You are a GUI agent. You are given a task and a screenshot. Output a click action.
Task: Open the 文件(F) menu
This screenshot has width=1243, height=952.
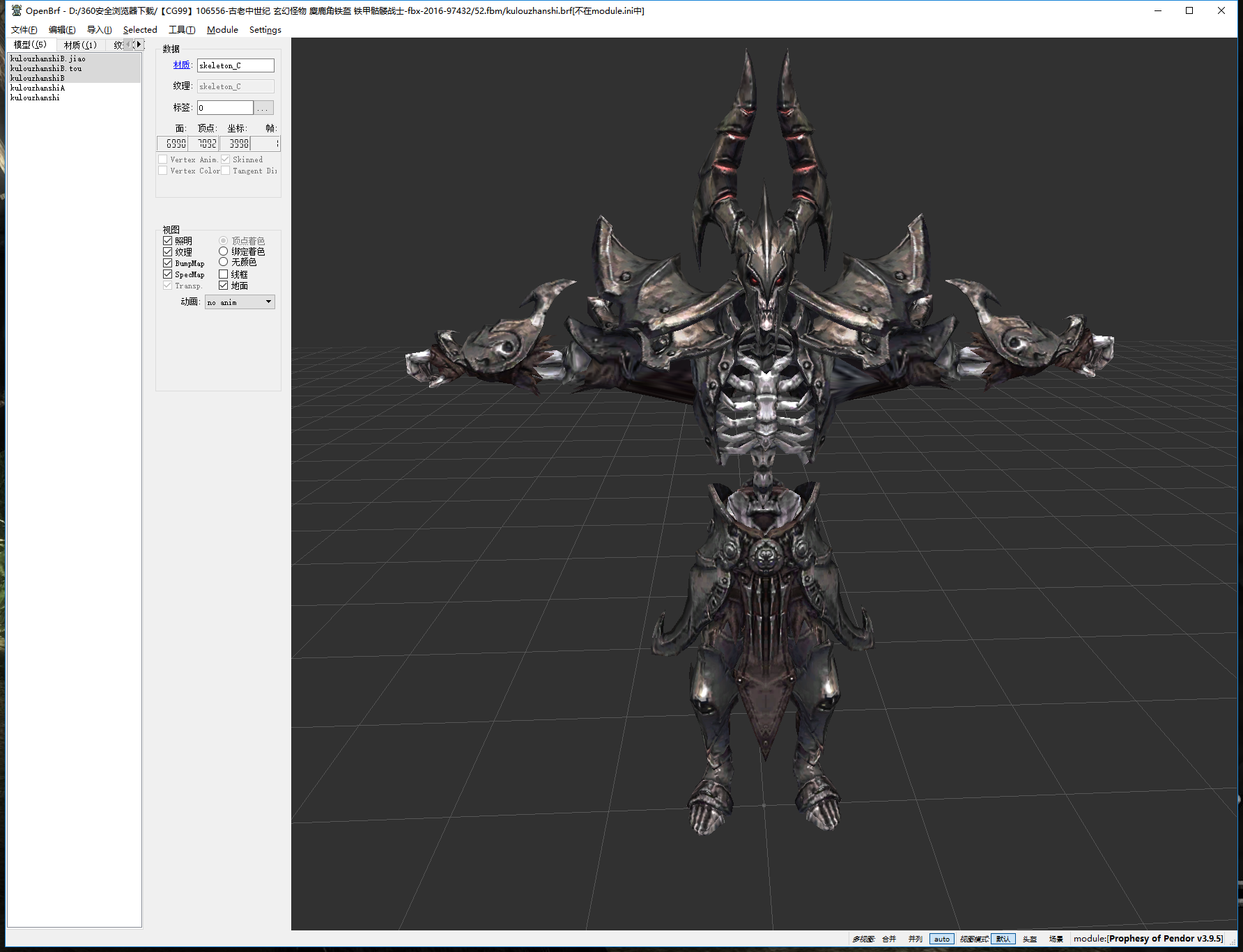pos(24,30)
